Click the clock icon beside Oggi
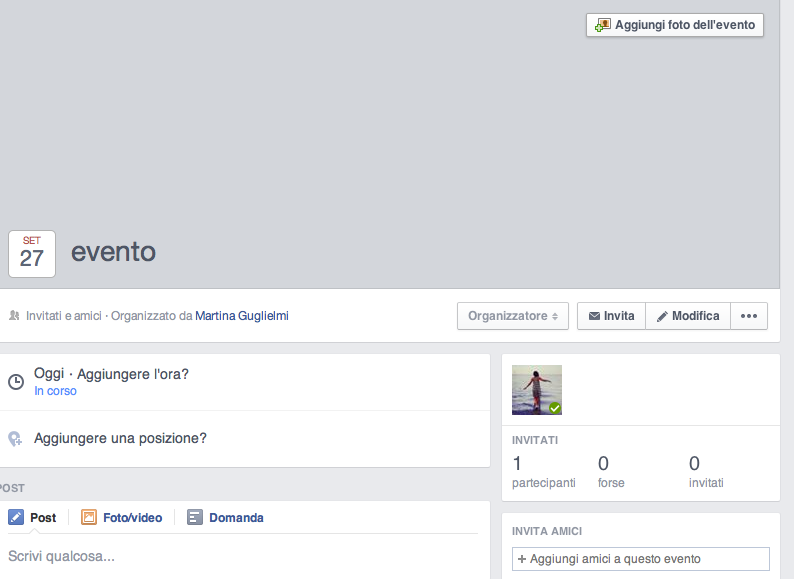The width and height of the screenshot is (794, 579). tap(16, 382)
